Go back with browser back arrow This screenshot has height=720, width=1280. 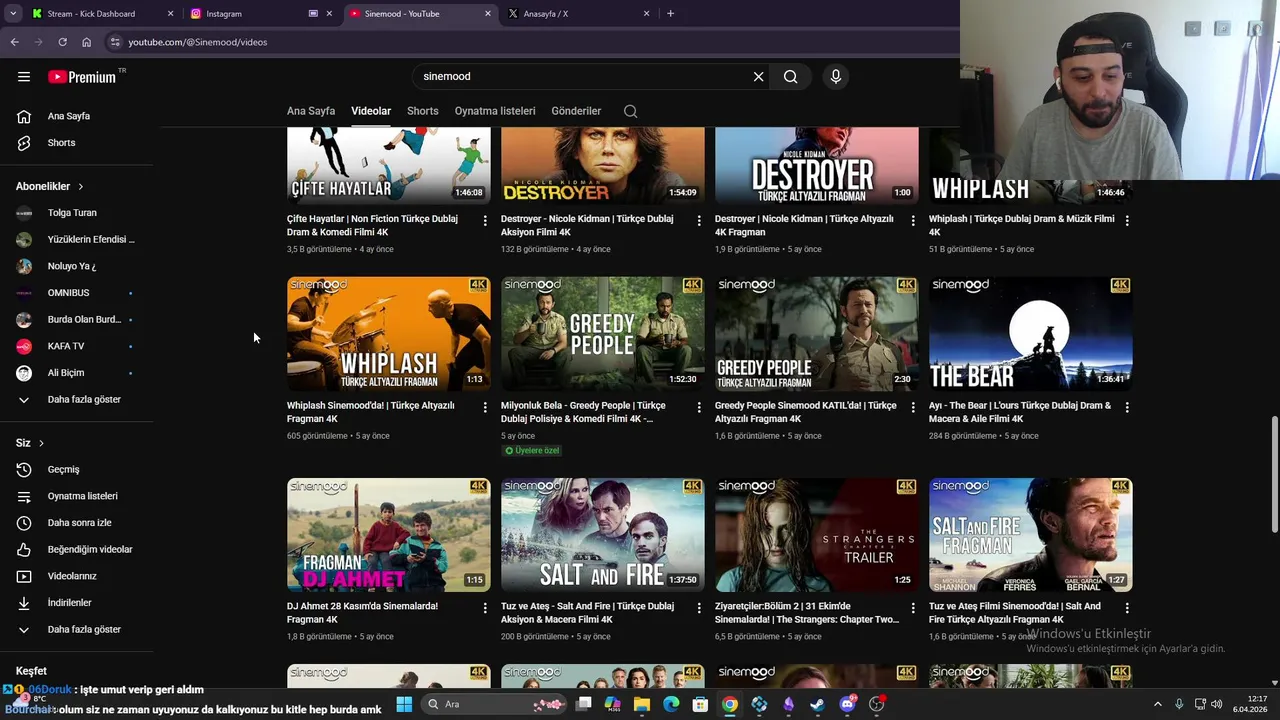(14, 42)
